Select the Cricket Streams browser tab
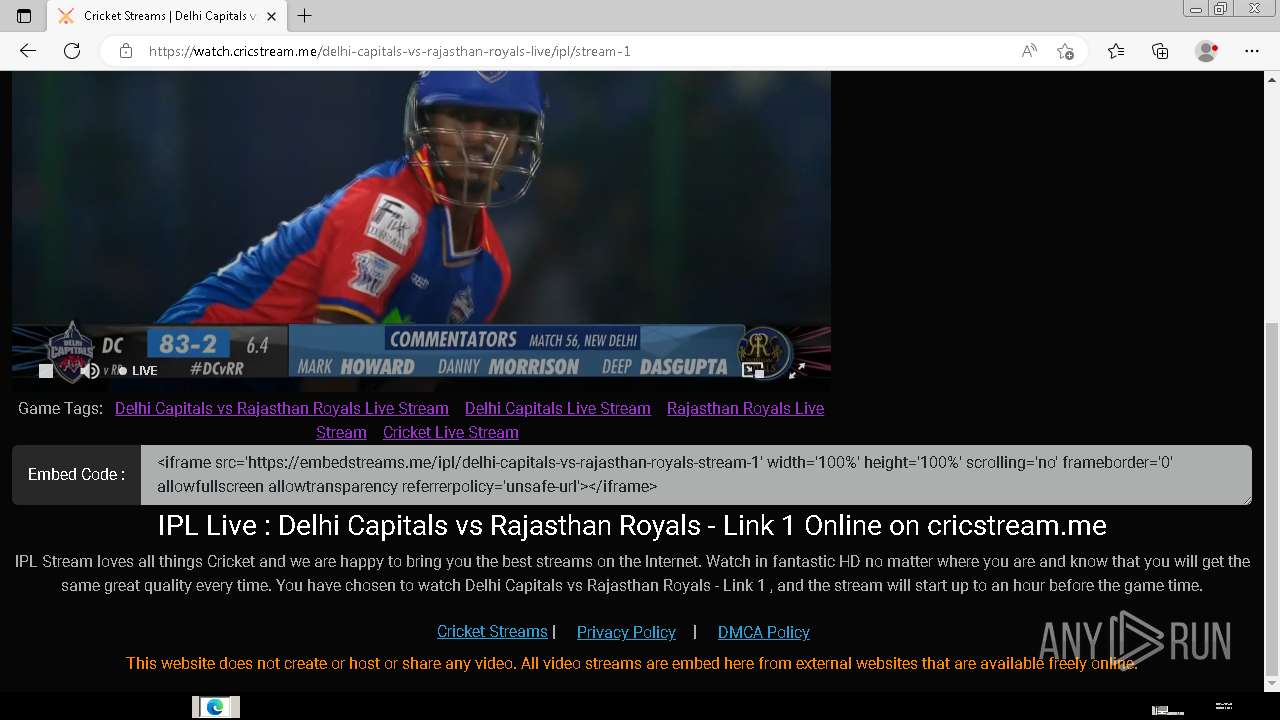Image resolution: width=1280 pixels, height=720 pixels. coord(168,16)
